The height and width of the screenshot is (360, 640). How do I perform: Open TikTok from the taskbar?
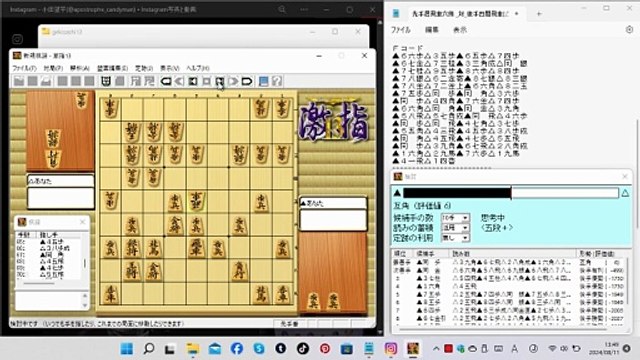pyautogui.click(x=302, y=349)
